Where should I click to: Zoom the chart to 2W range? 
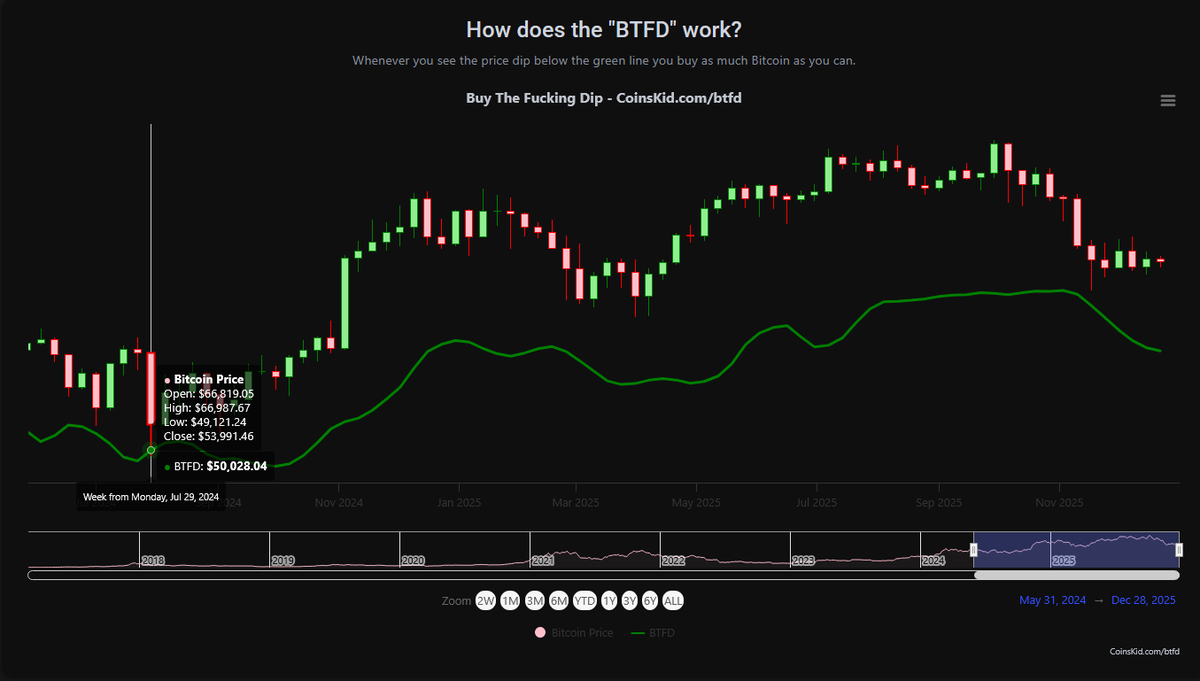[x=486, y=601]
